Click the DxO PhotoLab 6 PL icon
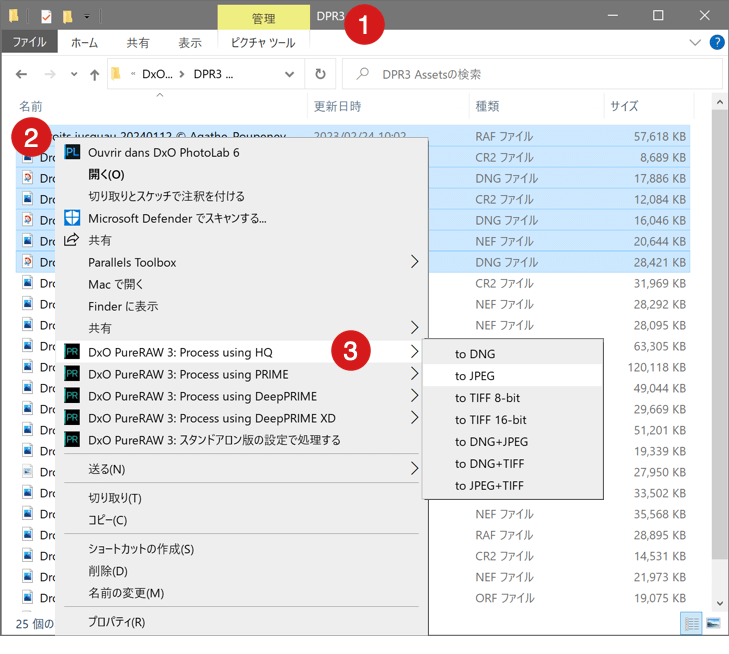This screenshot has height=654, width=729. coord(72,152)
